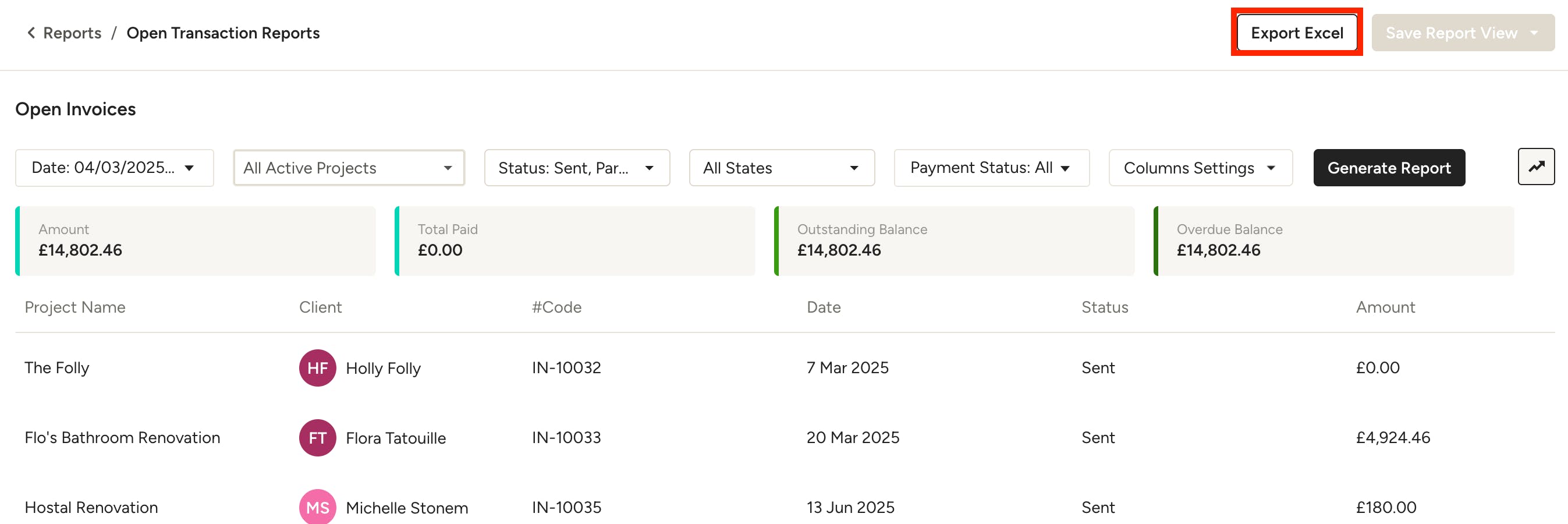Open the Save Report View dropdown arrow
This screenshot has height=524, width=1568.
(x=1534, y=33)
